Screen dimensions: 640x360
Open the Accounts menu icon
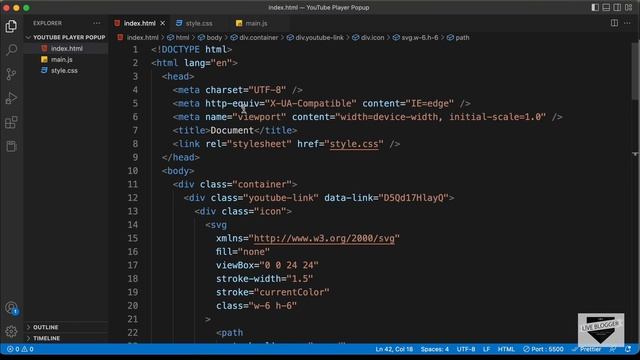[x=11, y=307]
